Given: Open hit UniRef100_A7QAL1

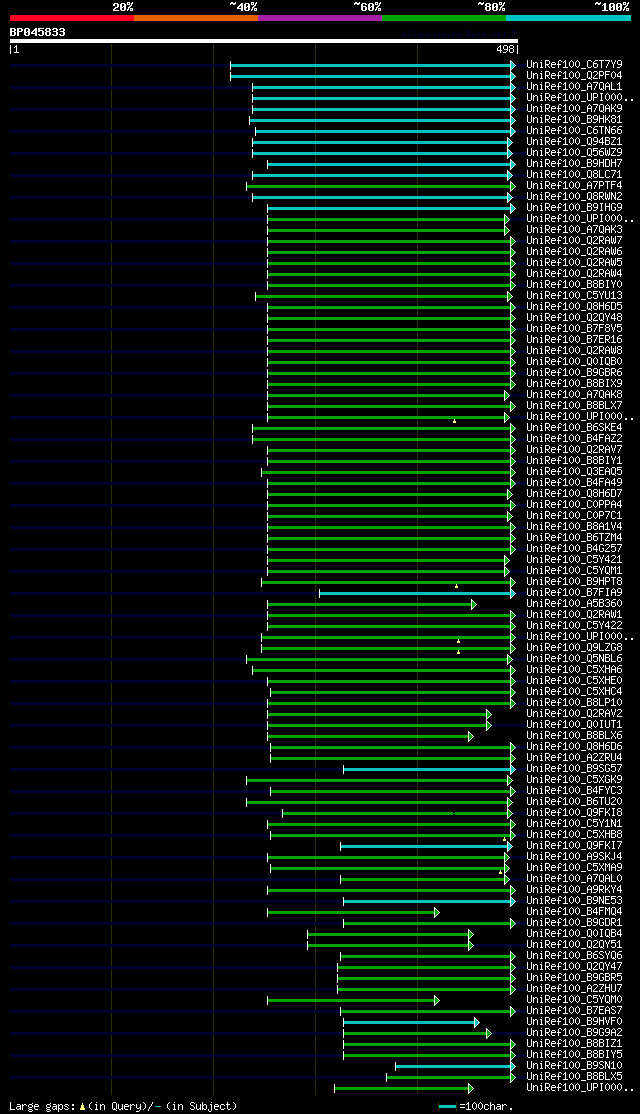Looking at the screenshot, I should point(575,86).
